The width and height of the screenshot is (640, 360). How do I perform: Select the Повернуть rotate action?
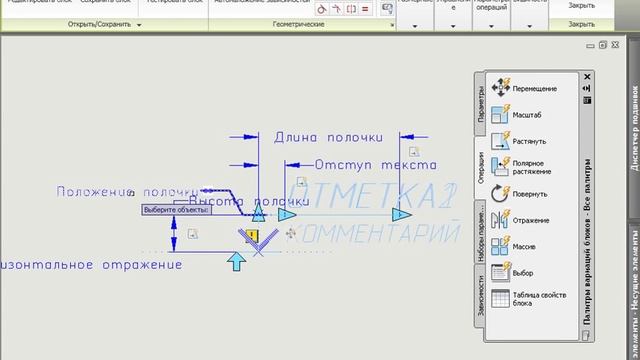(519, 194)
